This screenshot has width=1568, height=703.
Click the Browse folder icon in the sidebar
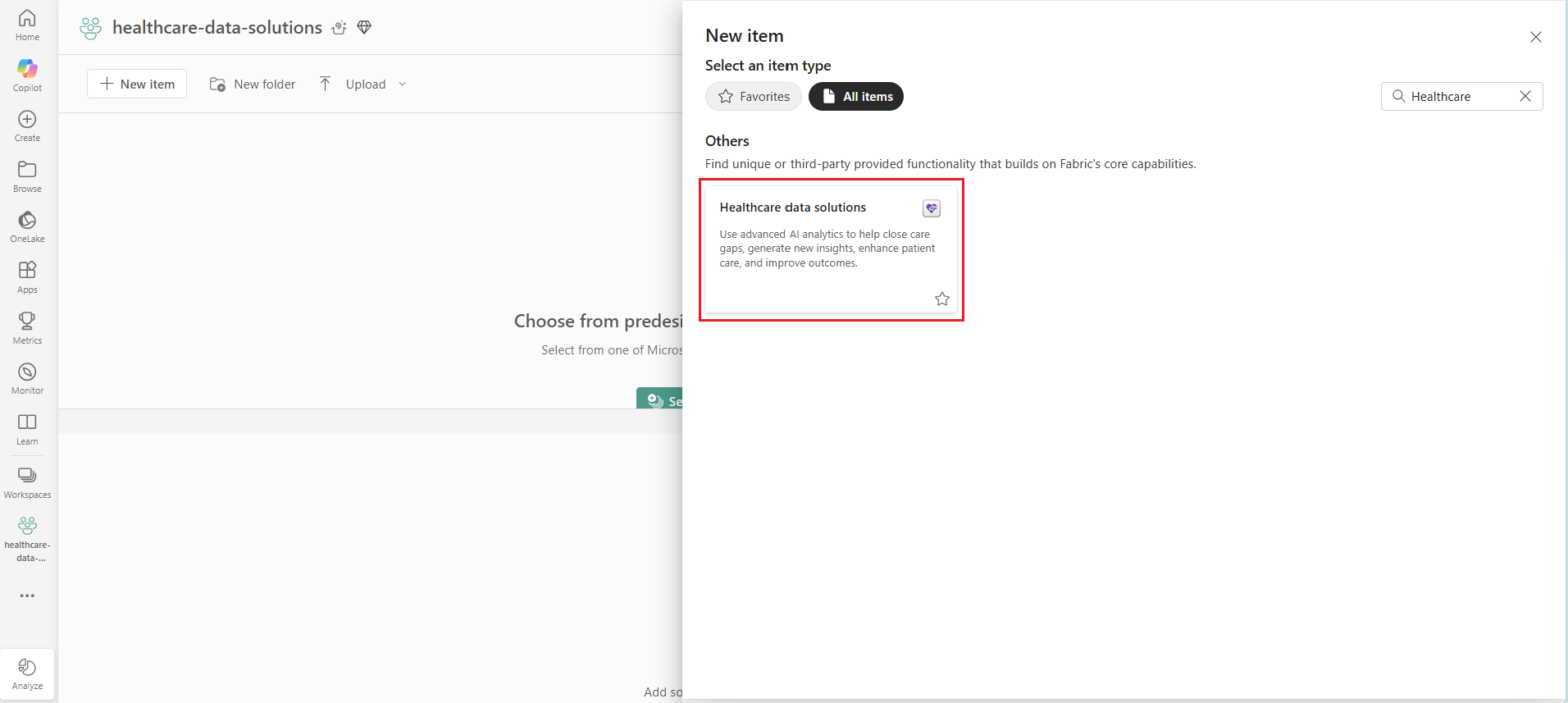[x=27, y=176]
